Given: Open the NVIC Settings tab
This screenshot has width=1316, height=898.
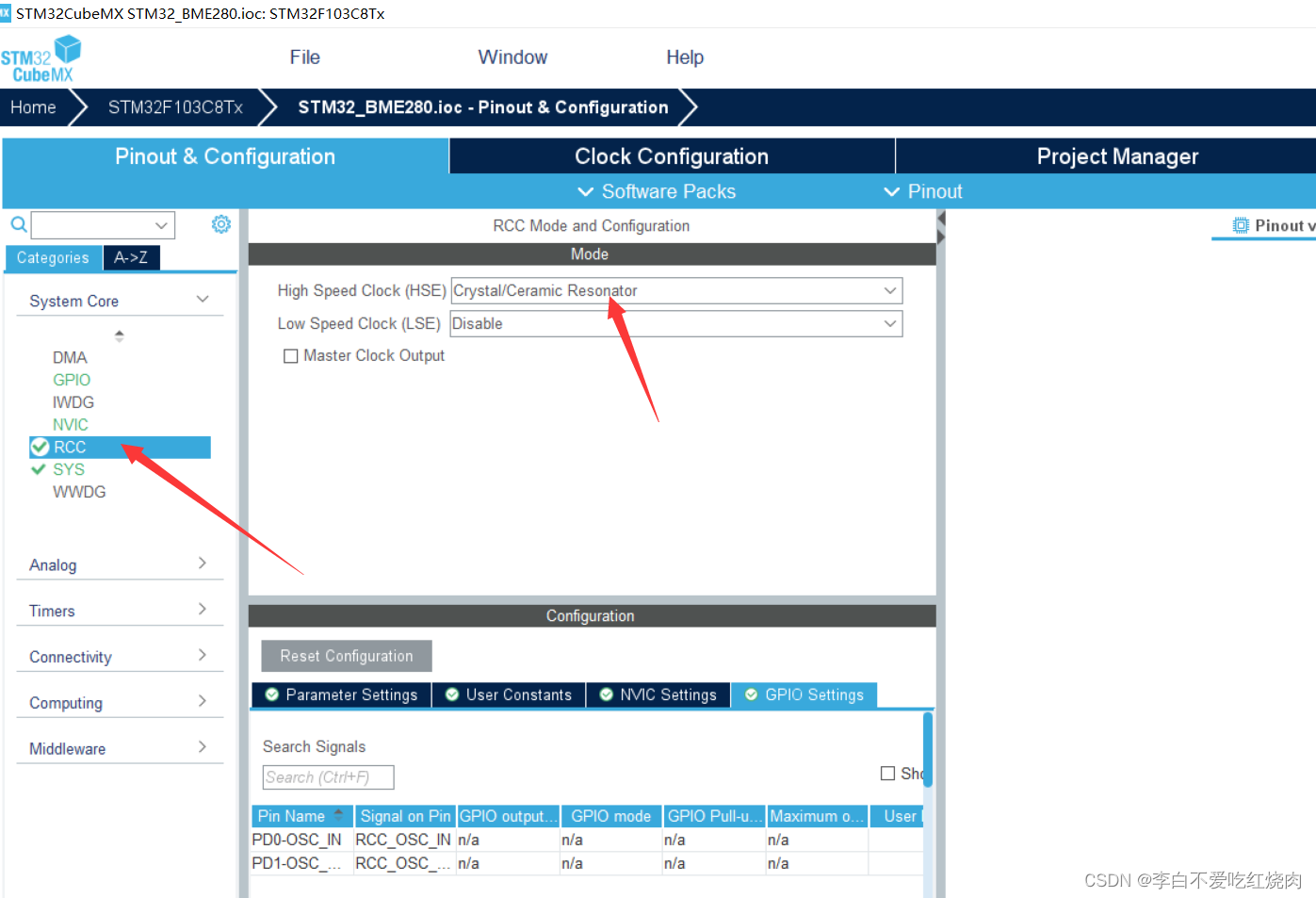Looking at the screenshot, I should pos(658,694).
